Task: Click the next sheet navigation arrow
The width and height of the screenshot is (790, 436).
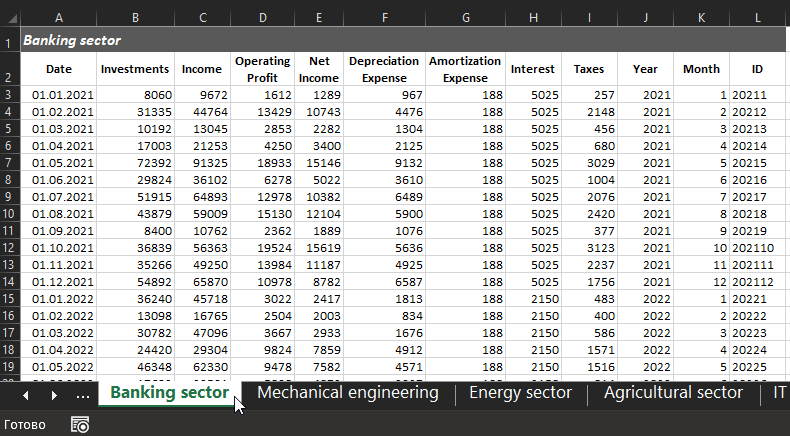Action: (53, 395)
